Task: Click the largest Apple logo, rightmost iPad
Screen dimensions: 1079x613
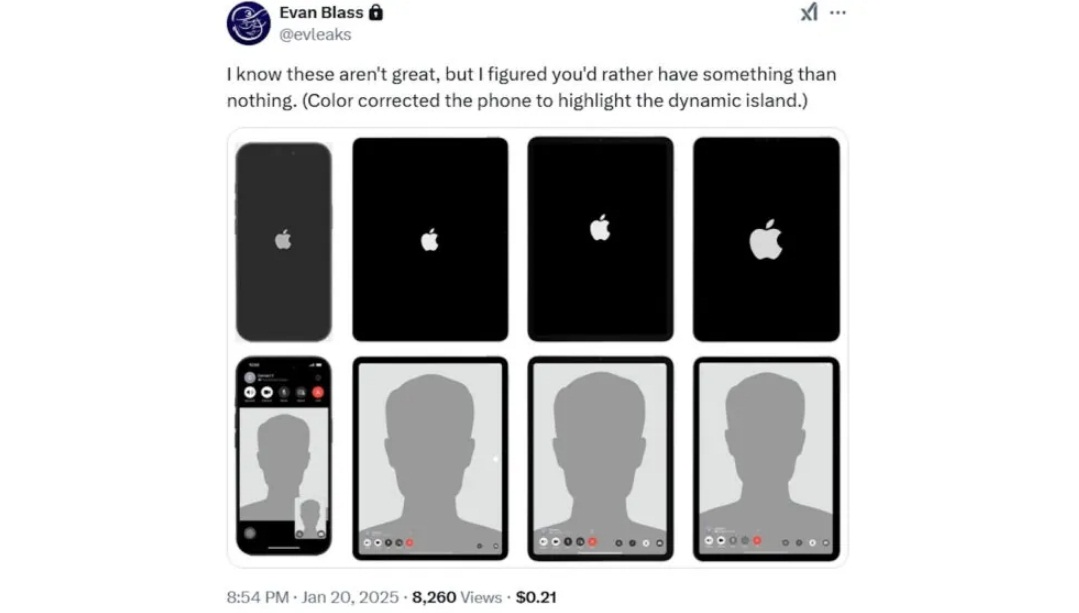Action: pos(766,240)
